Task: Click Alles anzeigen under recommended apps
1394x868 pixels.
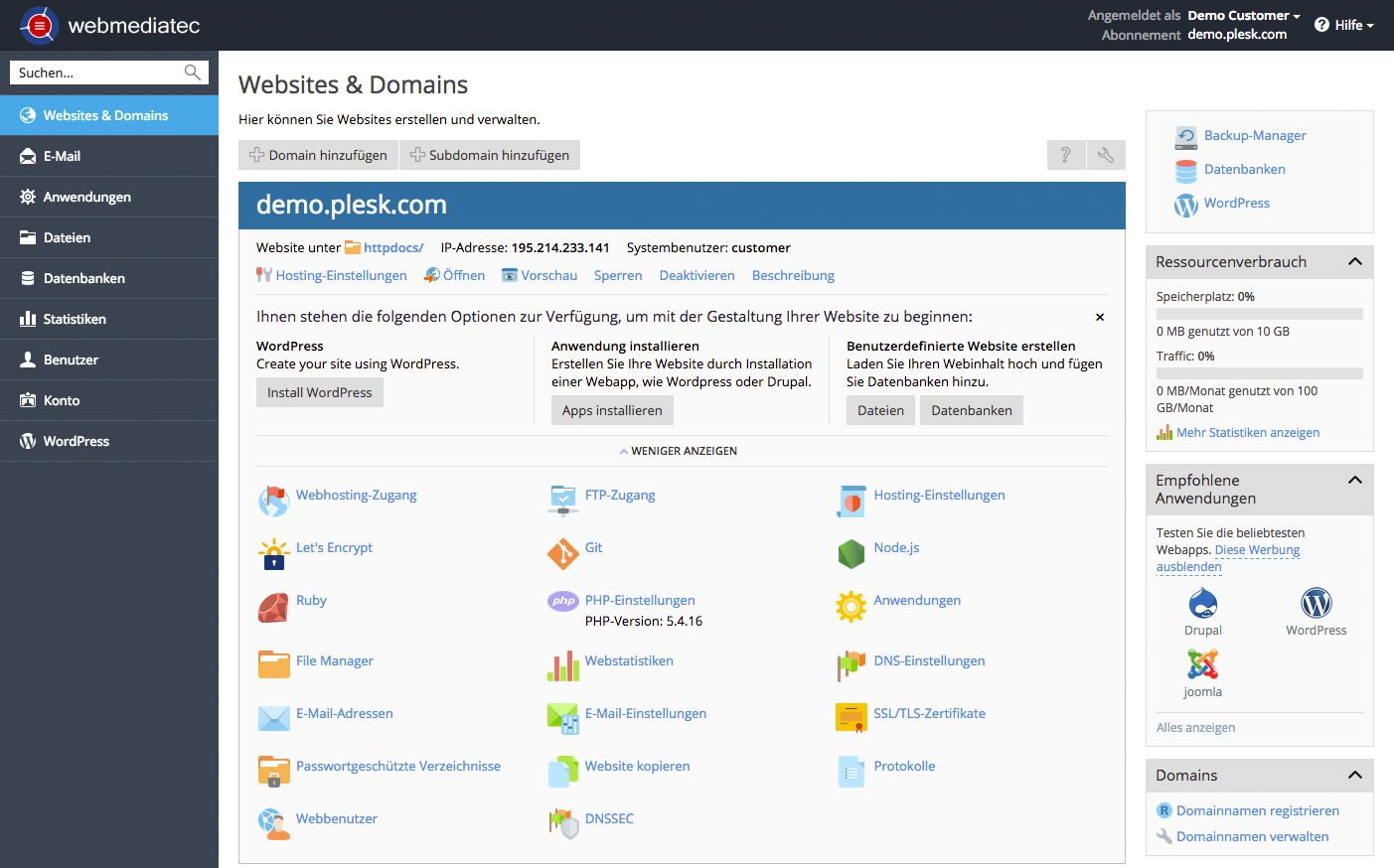Action: pyautogui.click(x=1196, y=728)
